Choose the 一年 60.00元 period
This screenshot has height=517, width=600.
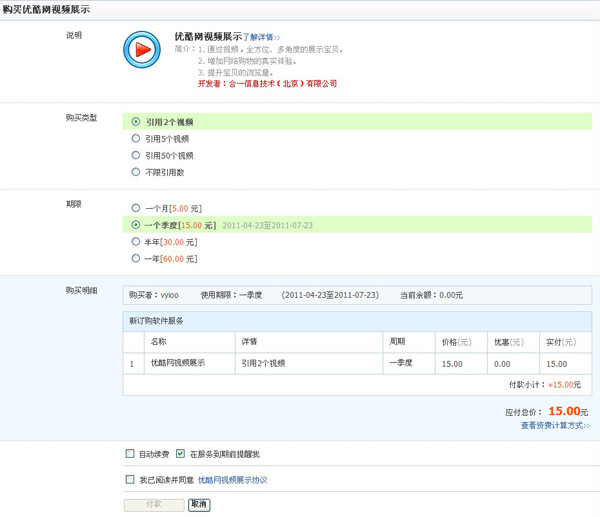point(135,259)
